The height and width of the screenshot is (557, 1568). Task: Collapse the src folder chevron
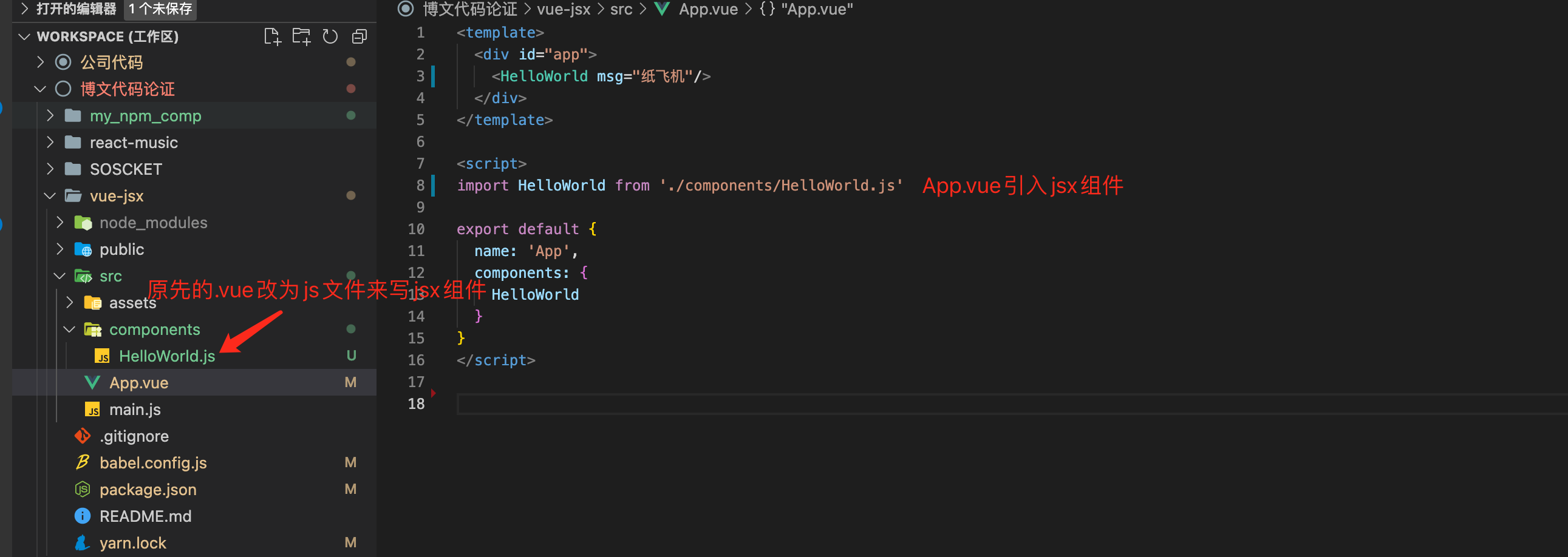[x=60, y=276]
